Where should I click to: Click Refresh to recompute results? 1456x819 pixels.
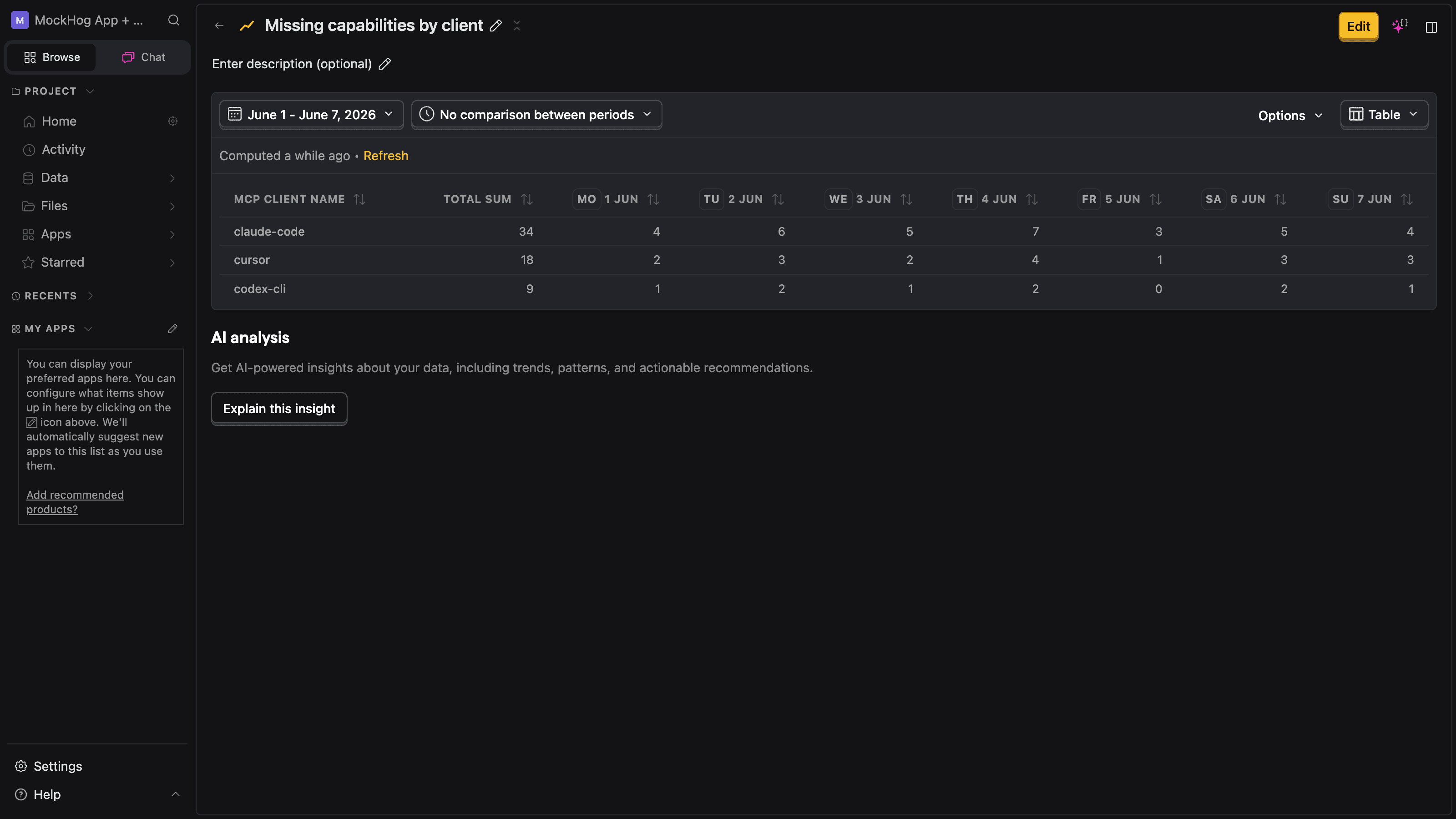click(x=385, y=156)
